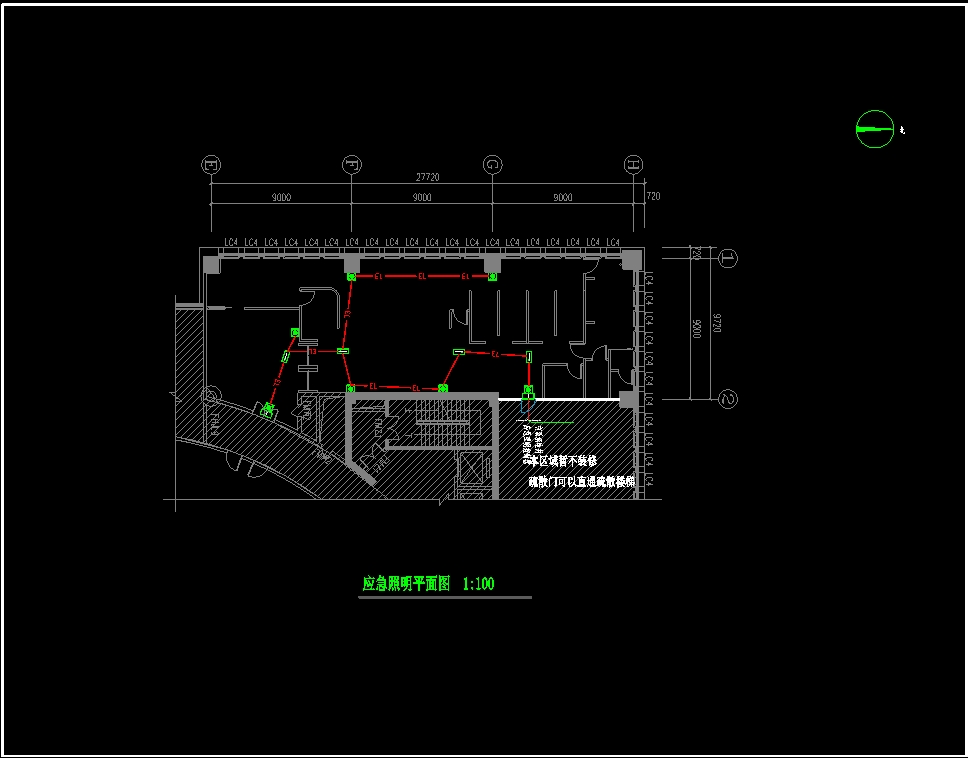
Task: Select the overall dimension text 27720
Action: click(427, 177)
